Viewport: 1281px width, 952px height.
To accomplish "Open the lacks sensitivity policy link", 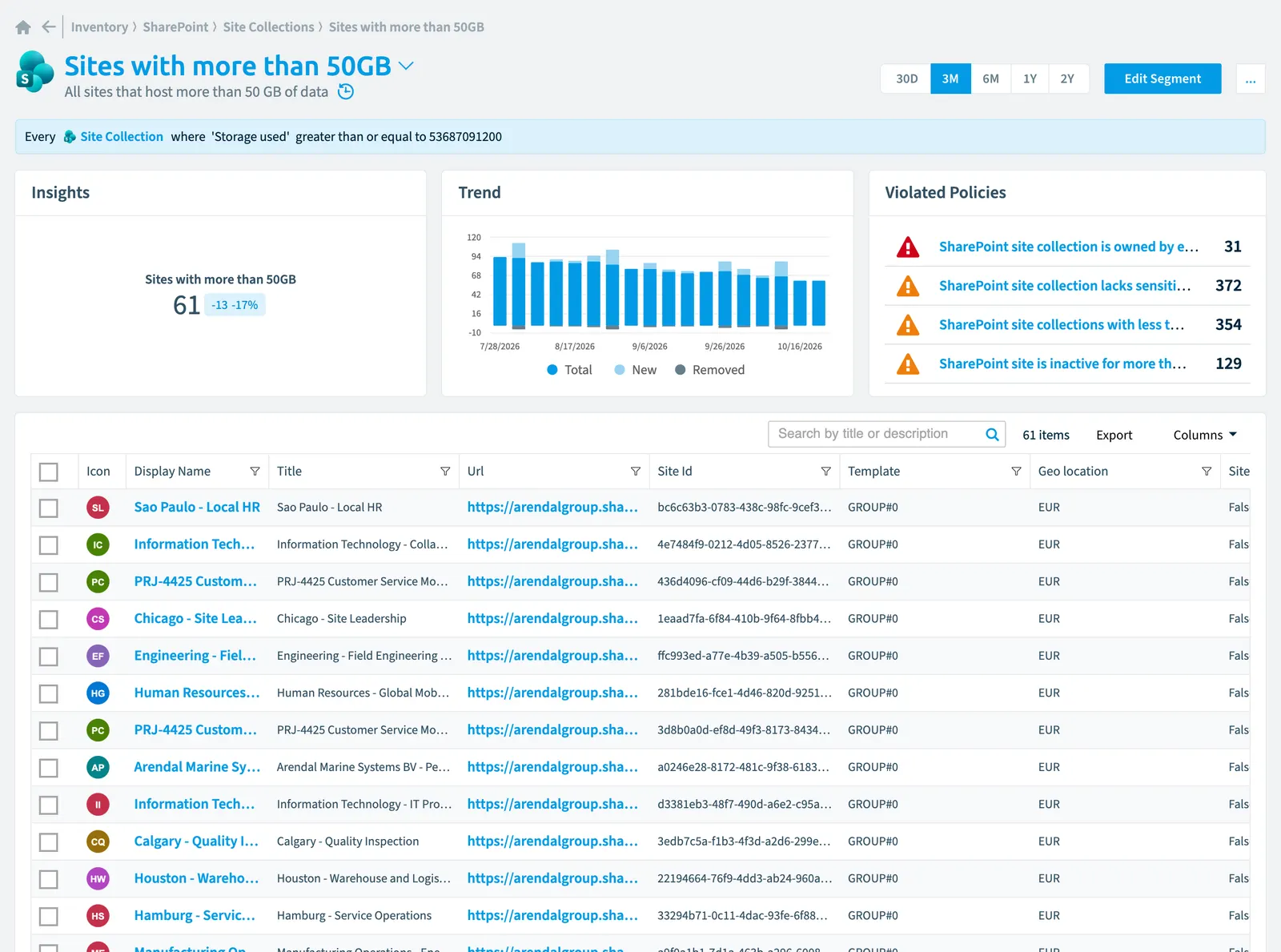I will tap(1065, 286).
